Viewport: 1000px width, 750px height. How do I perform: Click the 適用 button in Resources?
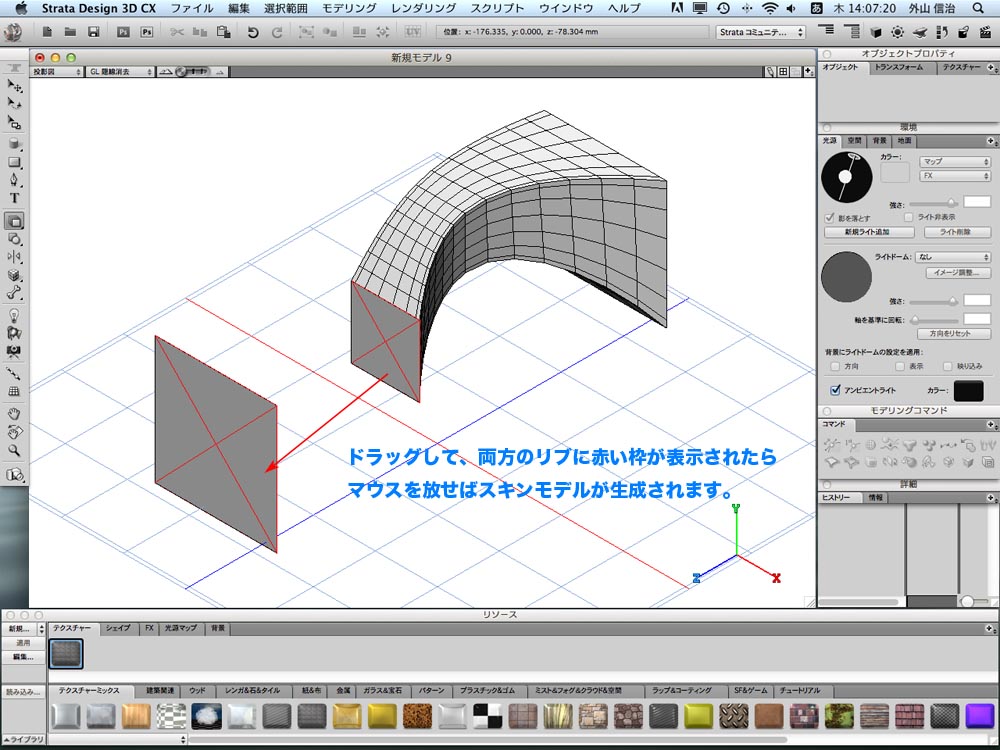(24, 643)
